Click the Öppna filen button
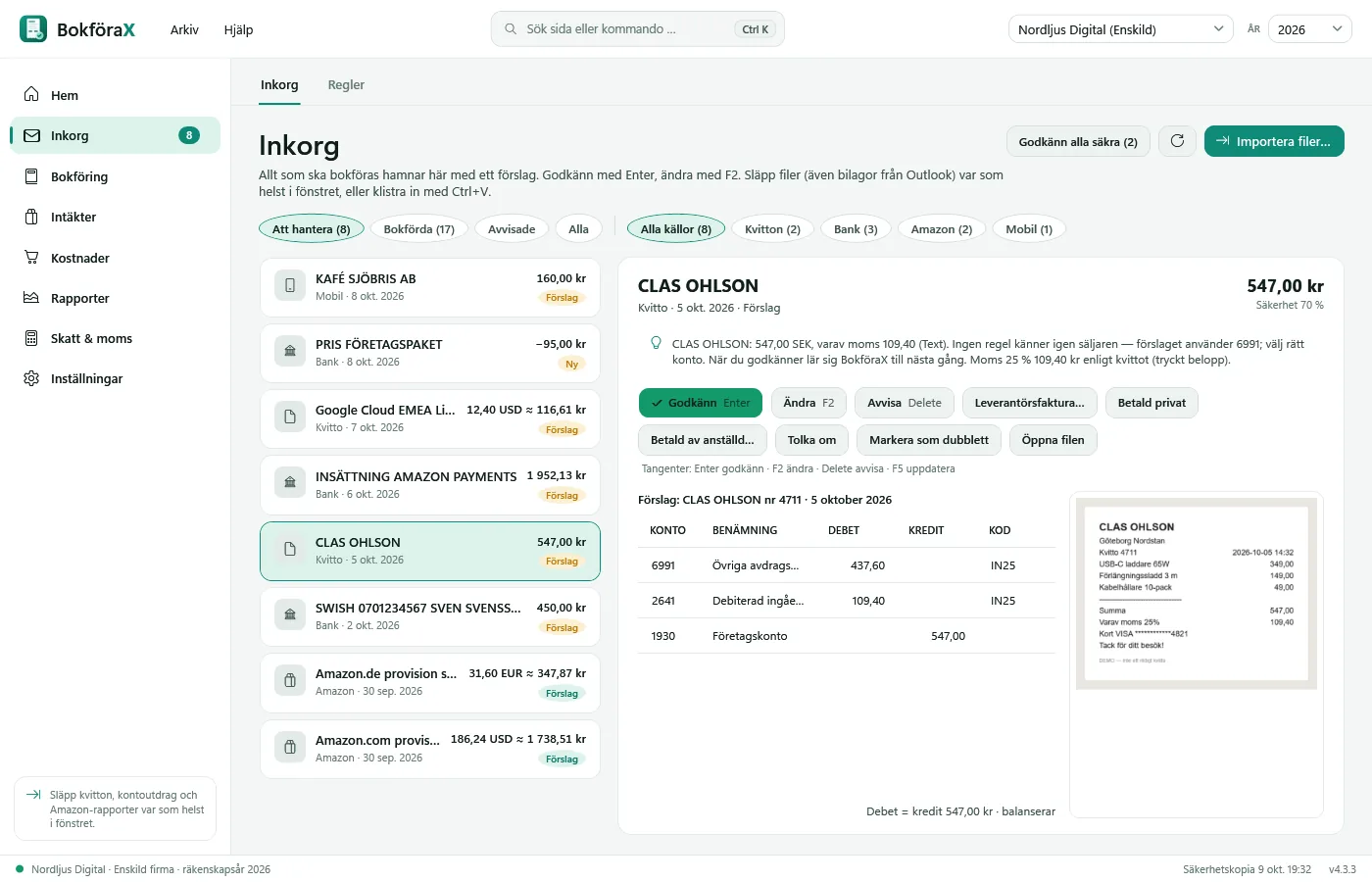 pos(1053,440)
